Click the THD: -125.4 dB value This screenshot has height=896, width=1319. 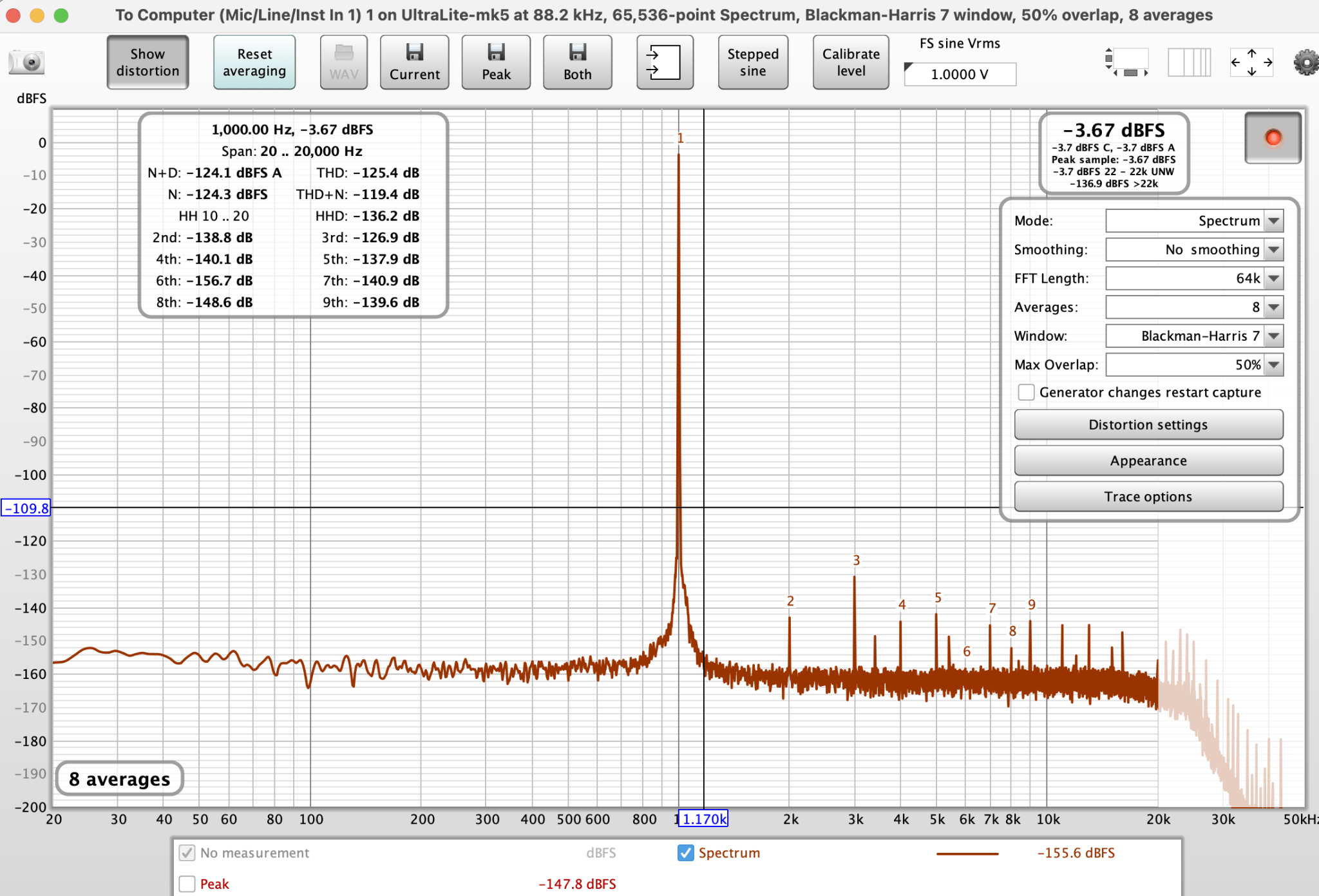[368, 173]
